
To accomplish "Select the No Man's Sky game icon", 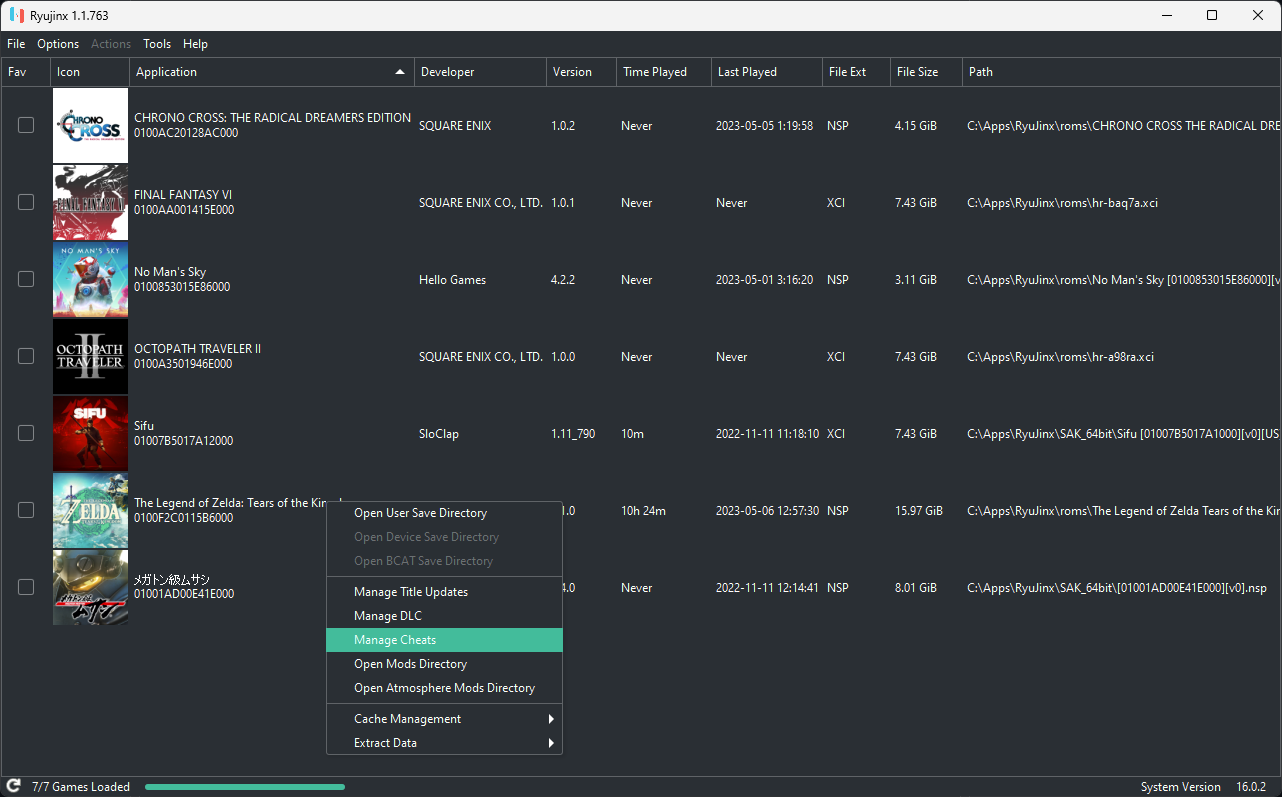I will [x=90, y=279].
